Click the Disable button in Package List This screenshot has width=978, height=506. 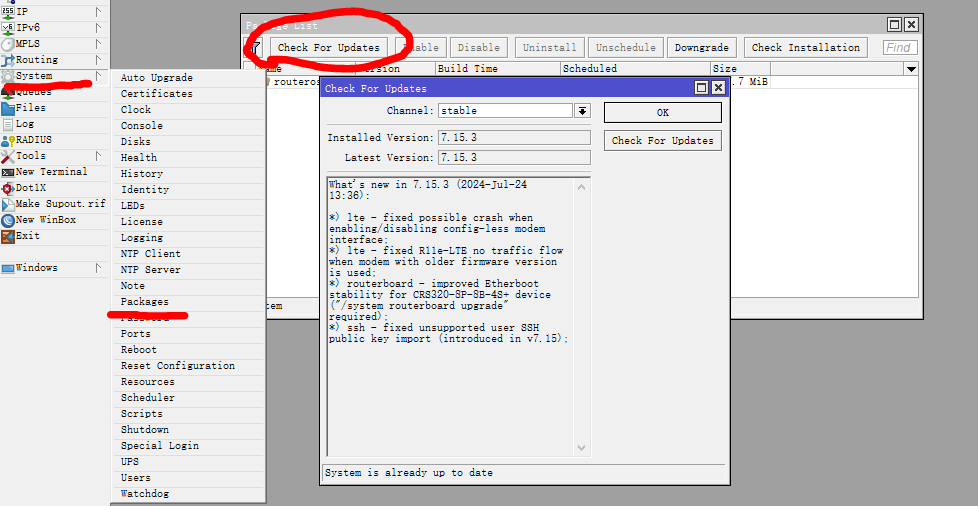(478, 47)
